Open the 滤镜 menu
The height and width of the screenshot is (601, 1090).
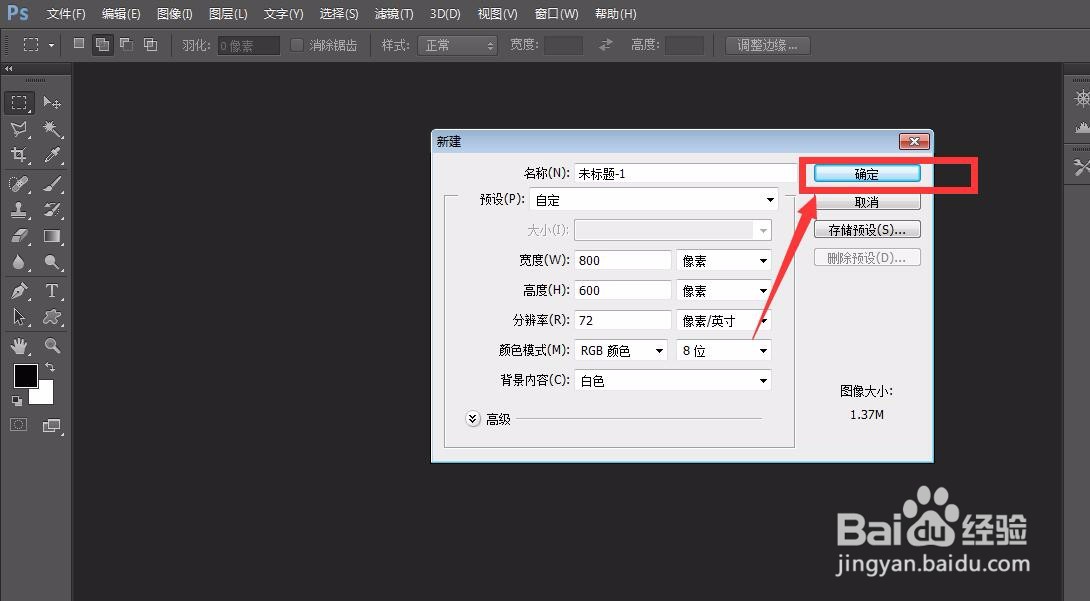(393, 13)
